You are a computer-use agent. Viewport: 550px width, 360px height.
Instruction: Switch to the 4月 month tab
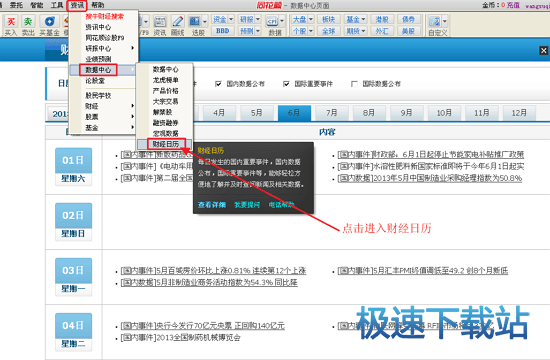coord(219,113)
